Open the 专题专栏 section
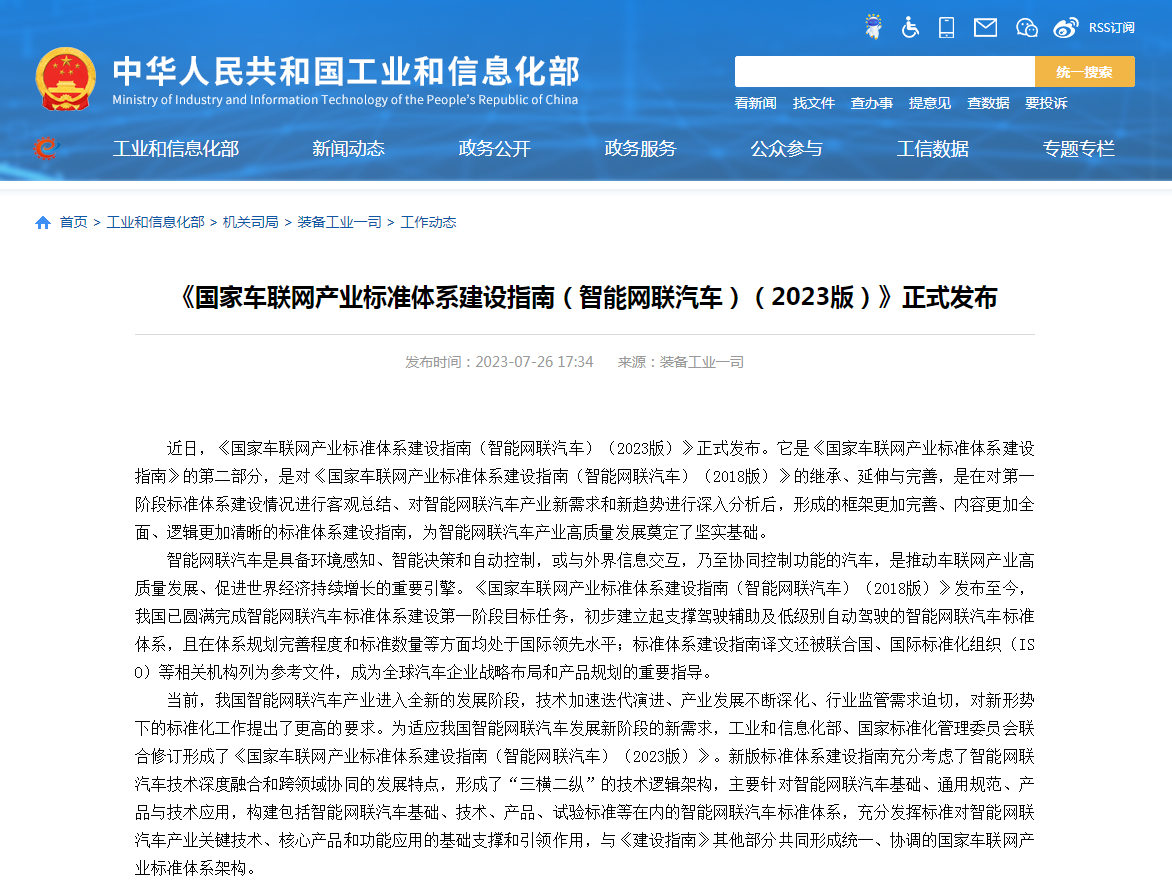1172x884 pixels. [1078, 148]
